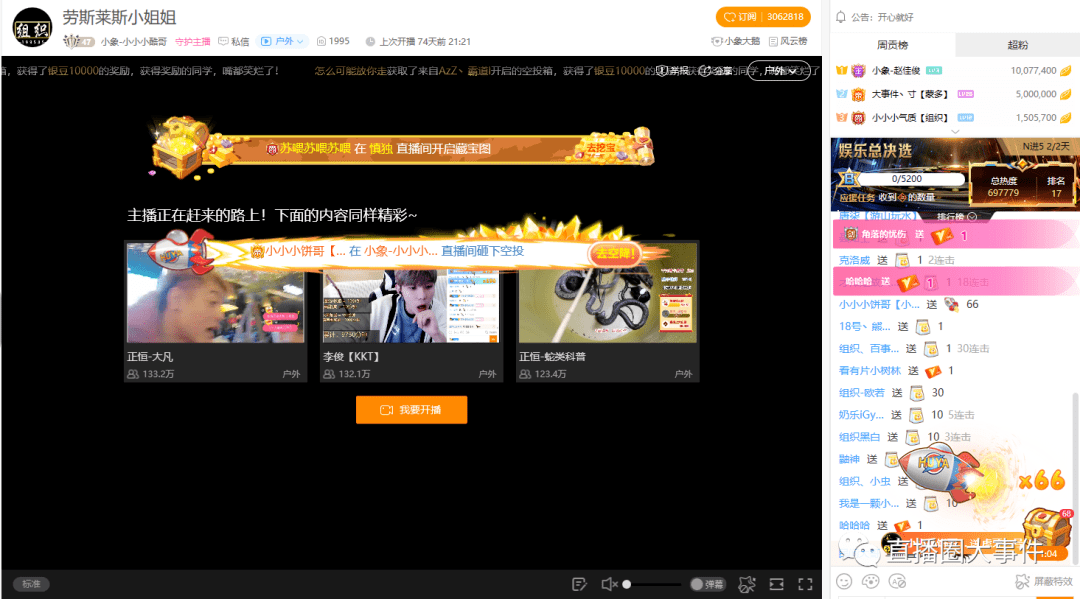Click the block gift effects icon in player
The width and height of the screenshot is (1080, 599).
coord(747,585)
